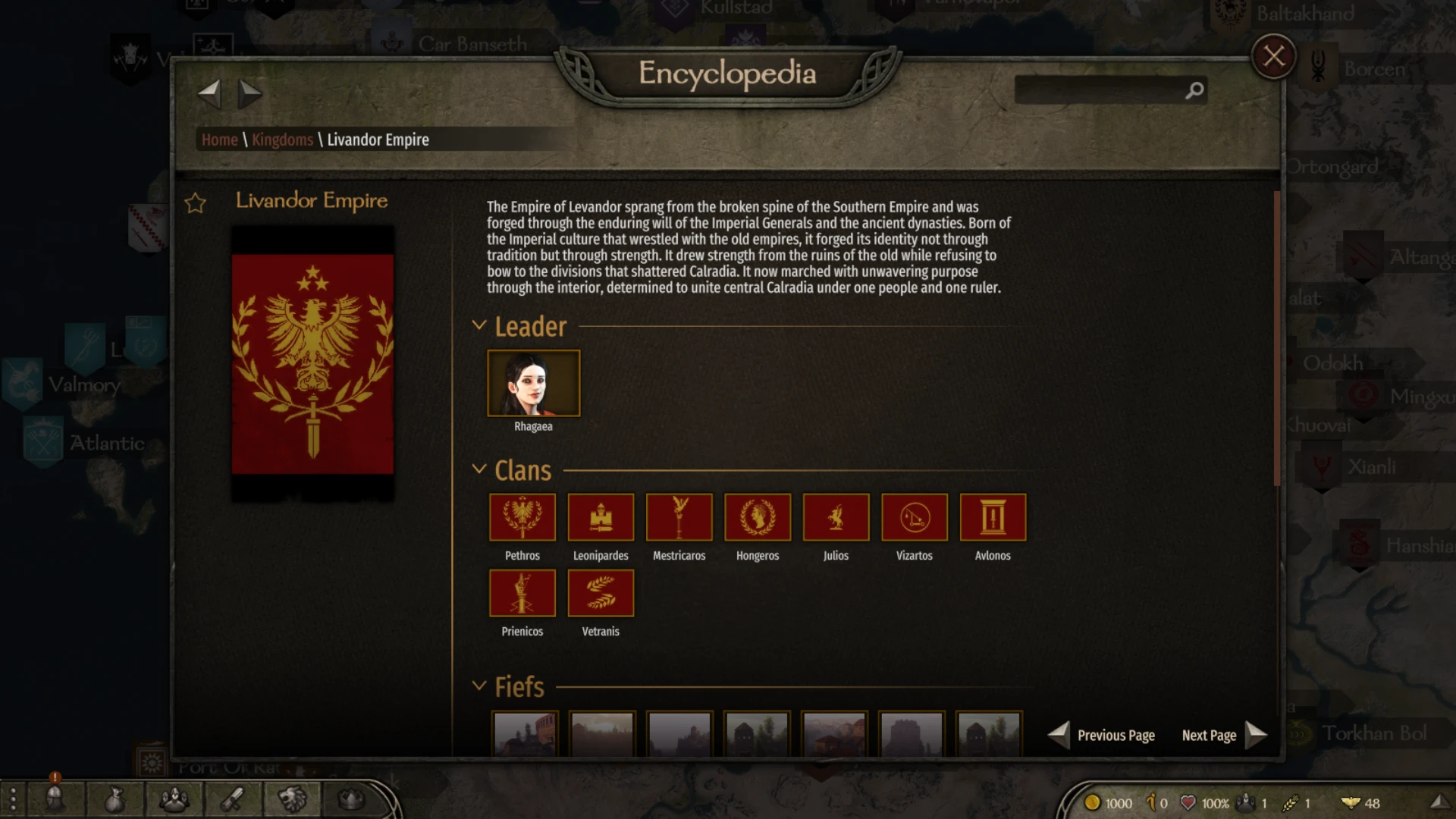Open the Vizartos clan icon
1456x819 pixels.
[x=915, y=517]
